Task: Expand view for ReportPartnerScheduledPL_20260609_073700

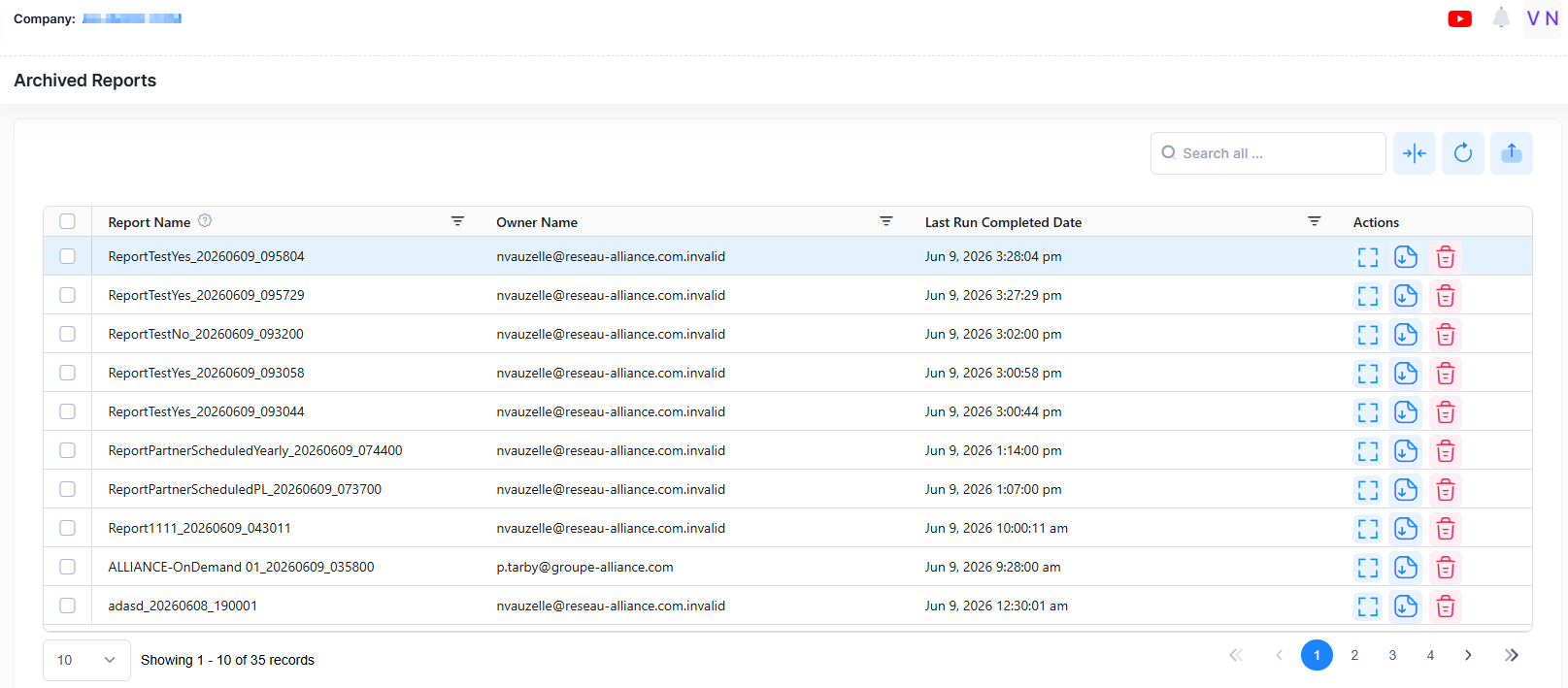Action: pos(1368,490)
